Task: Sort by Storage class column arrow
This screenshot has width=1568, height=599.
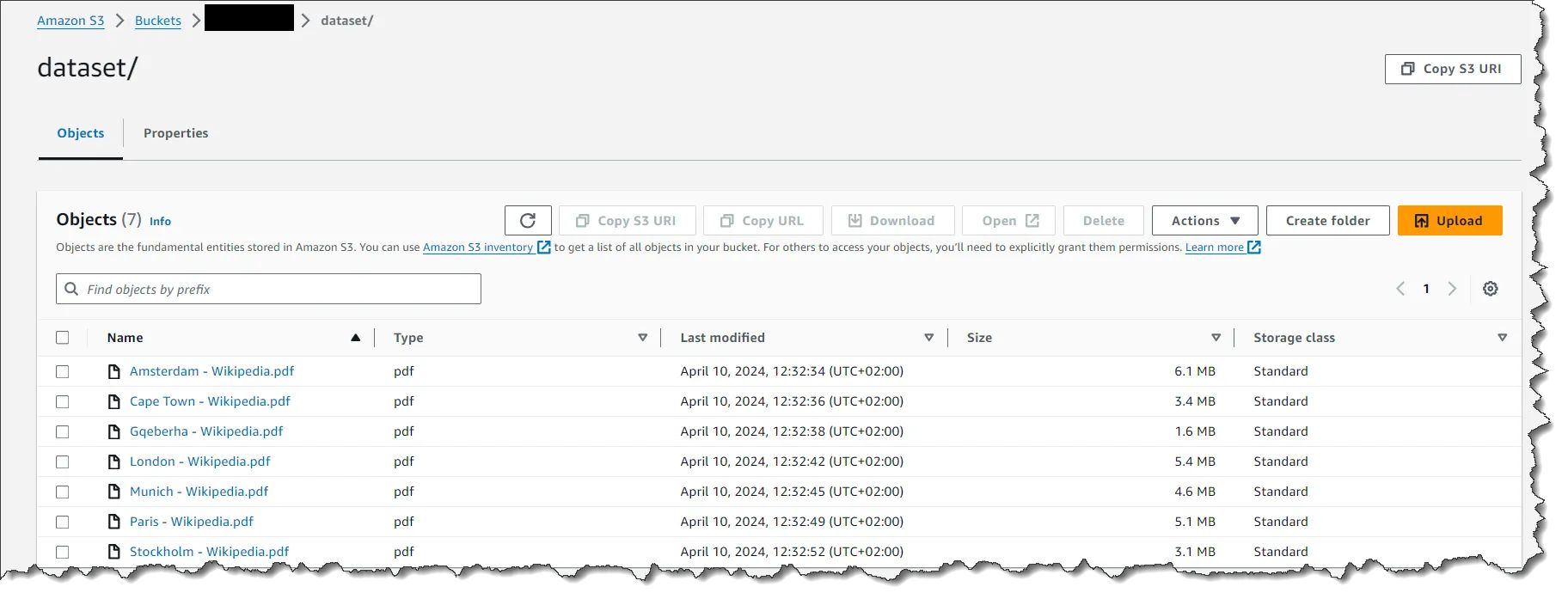Action: click(1502, 338)
